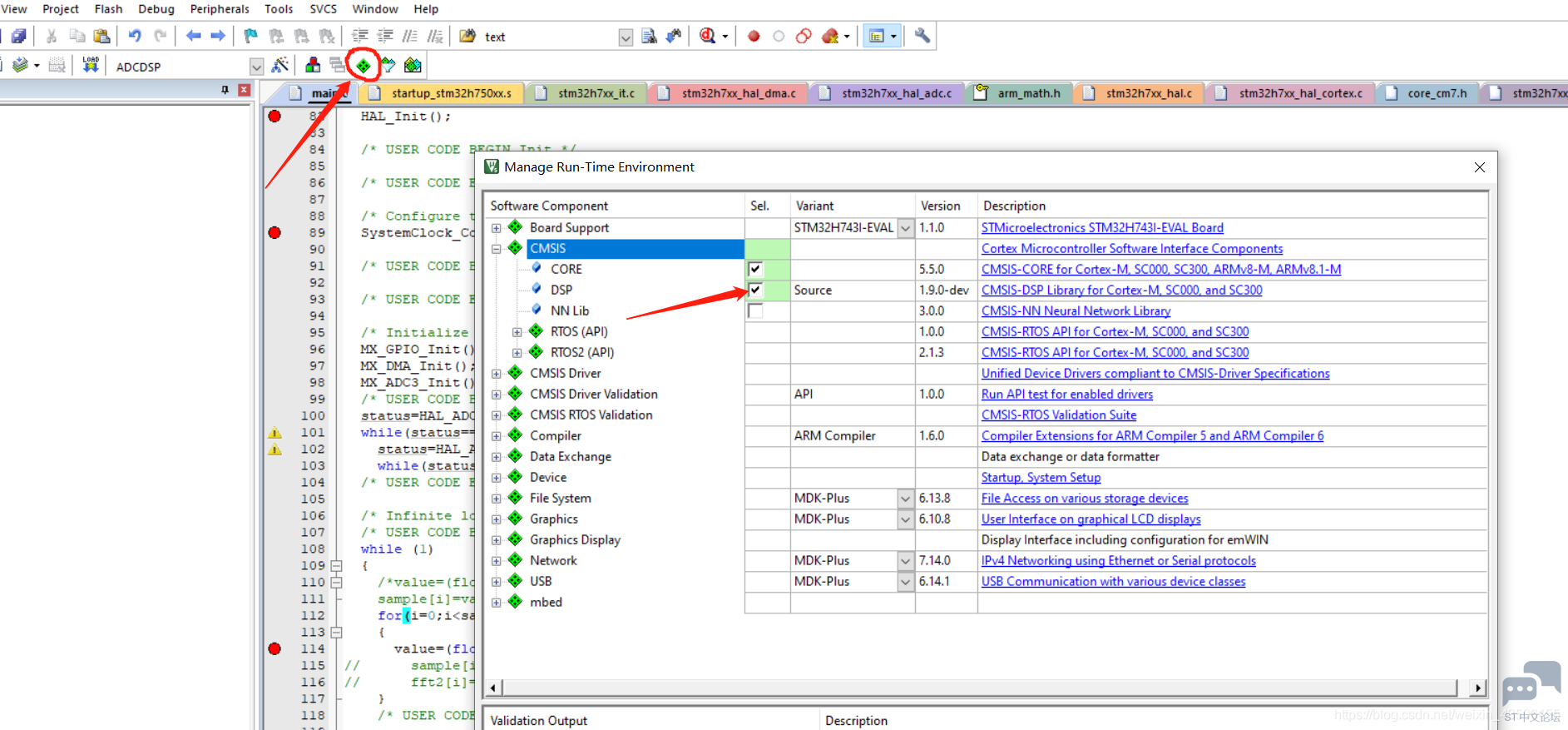This screenshot has height=730, width=1568.
Task: Open the Manage Project Items icon
Action: 313,65
